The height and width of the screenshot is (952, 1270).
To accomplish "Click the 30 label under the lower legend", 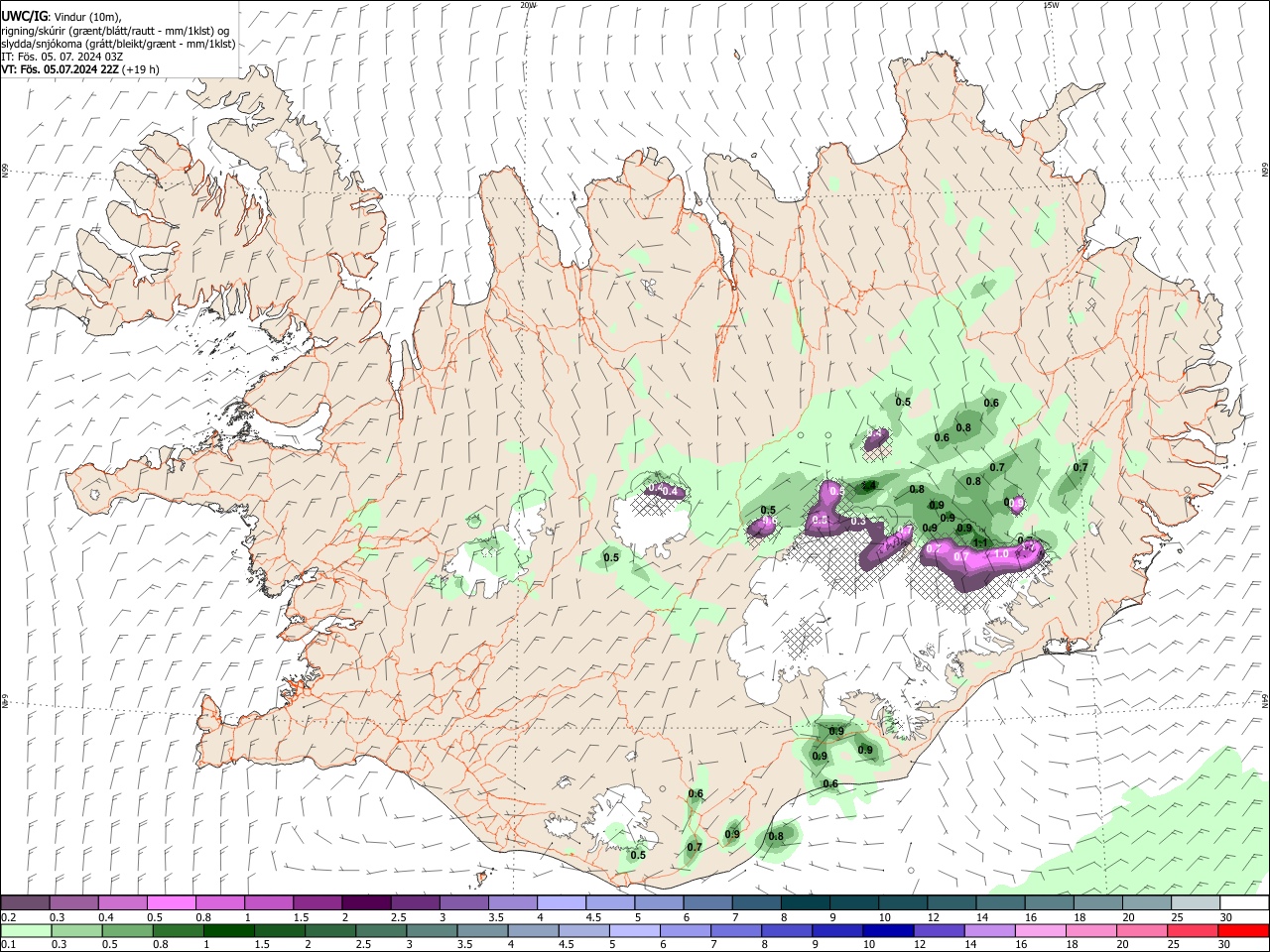I will (x=1223, y=944).
